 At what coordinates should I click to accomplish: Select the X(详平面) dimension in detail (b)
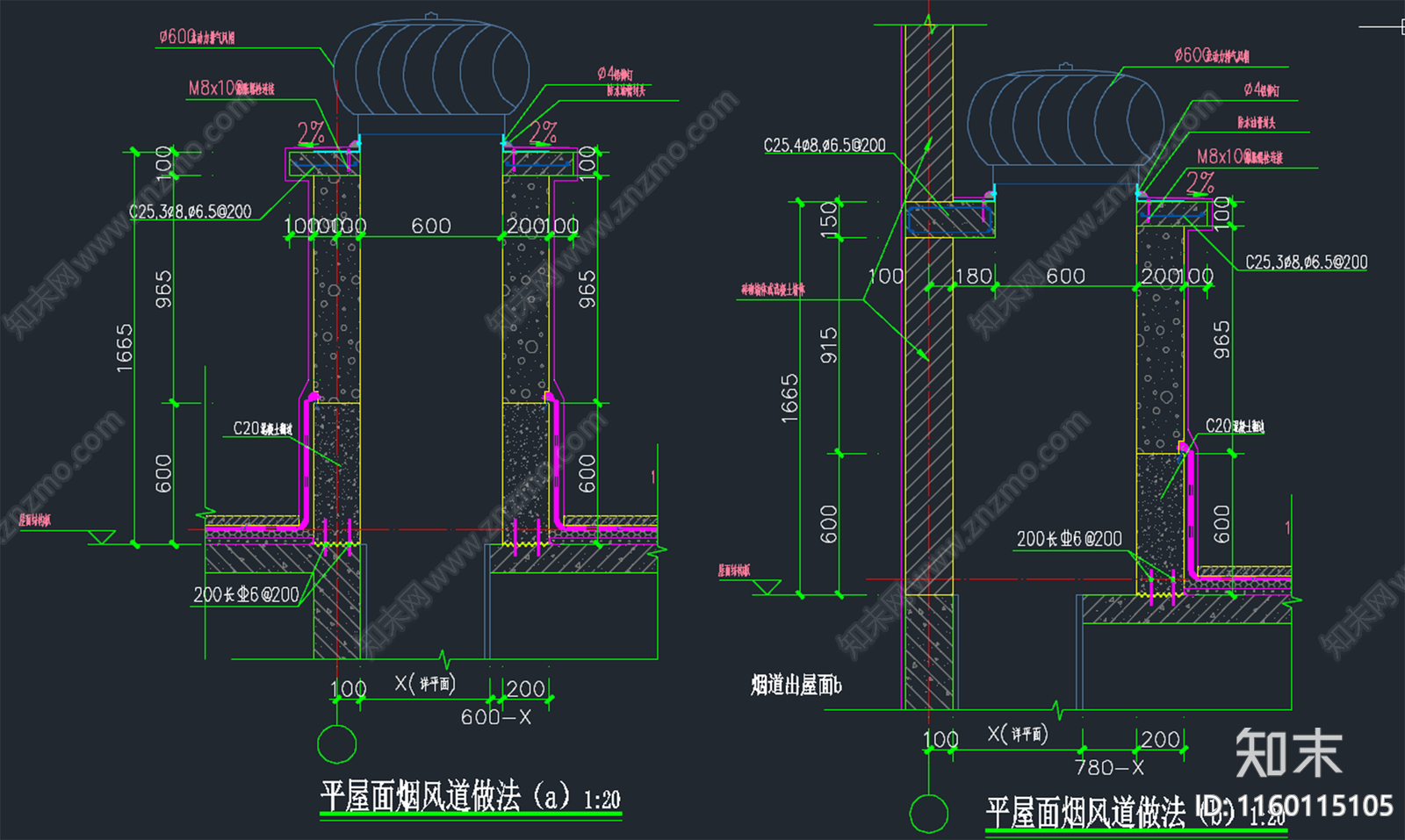pyautogui.click(x=1019, y=733)
